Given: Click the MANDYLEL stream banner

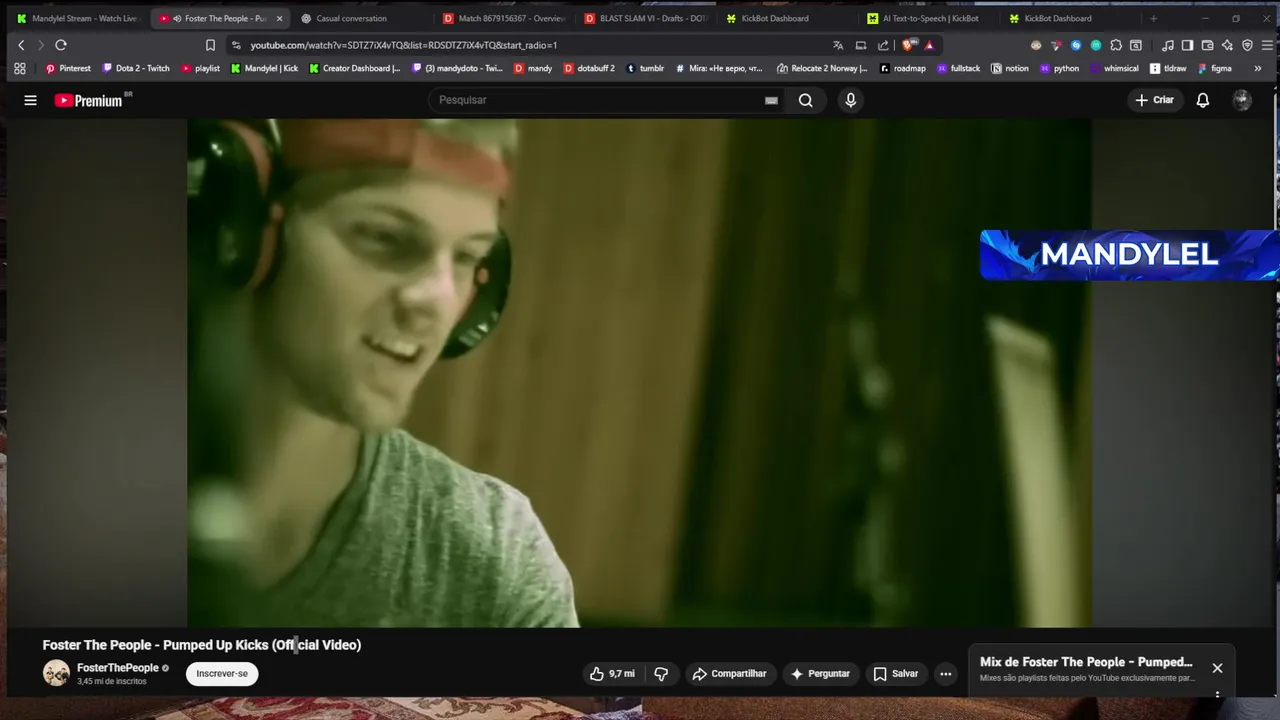Looking at the screenshot, I should click(x=1129, y=255).
